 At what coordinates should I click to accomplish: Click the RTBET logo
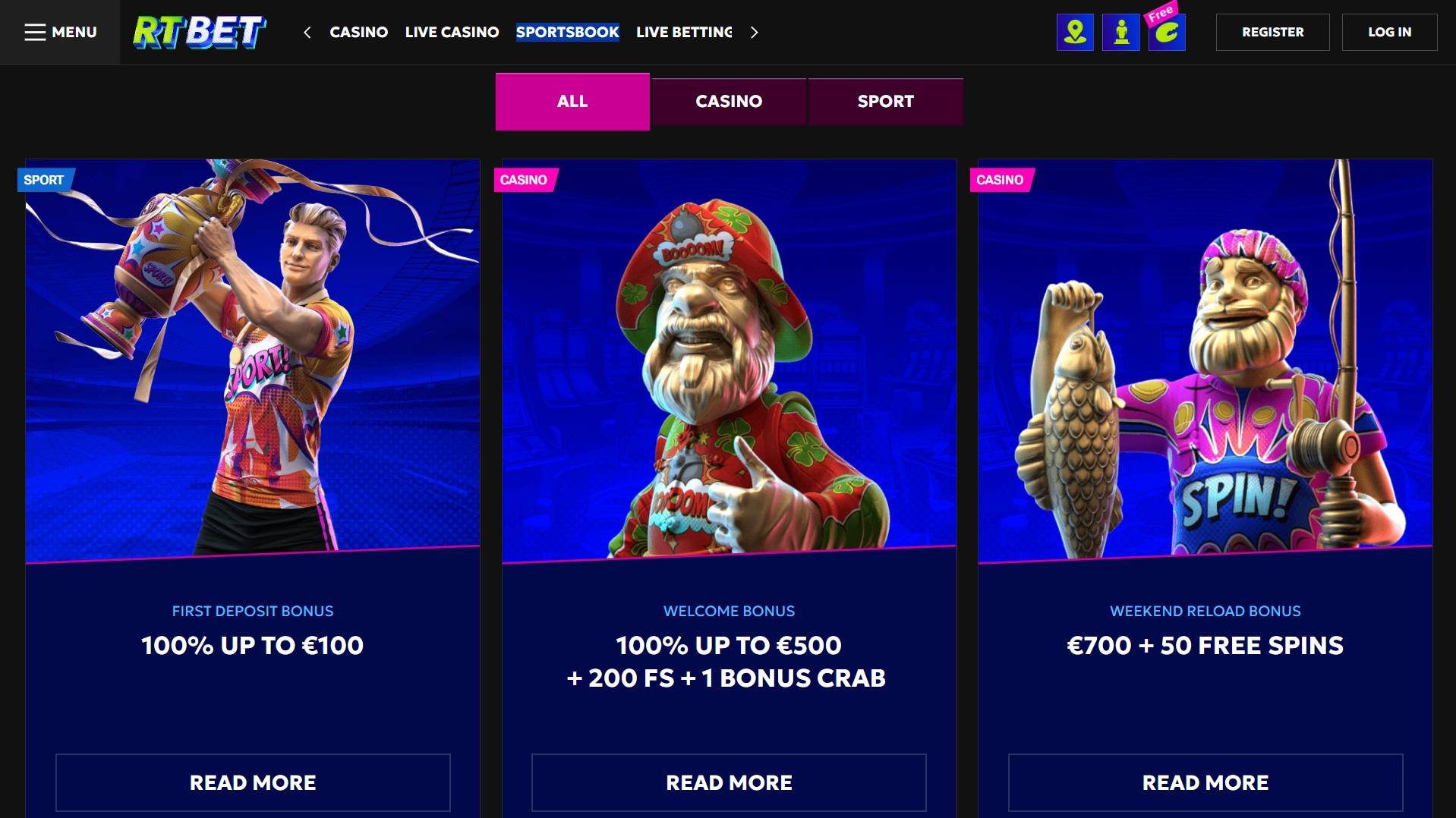click(199, 33)
